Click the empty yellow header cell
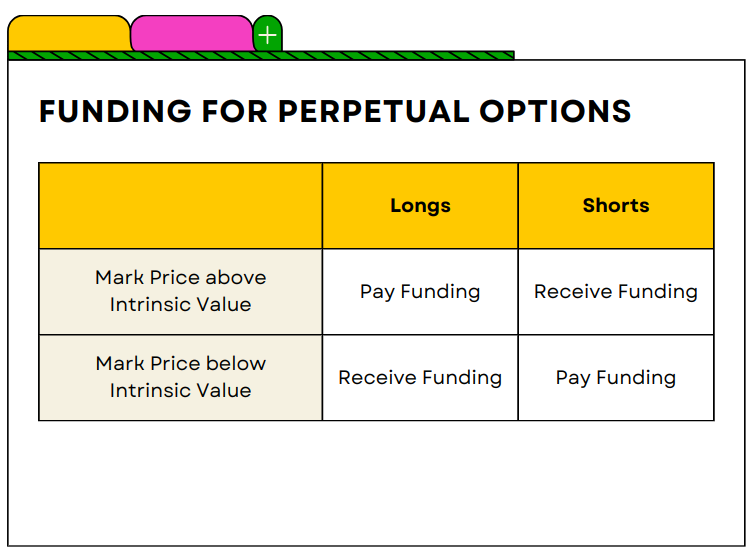752x554 pixels. click(180, 206)
